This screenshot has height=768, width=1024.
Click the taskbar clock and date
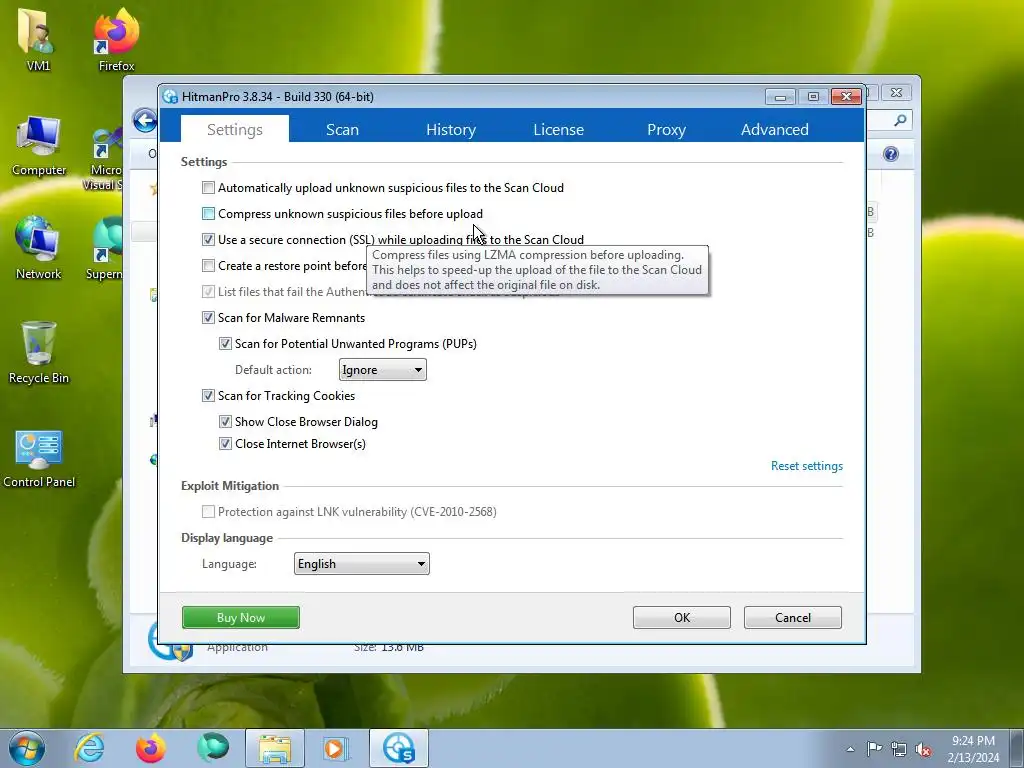click(973, 749)
